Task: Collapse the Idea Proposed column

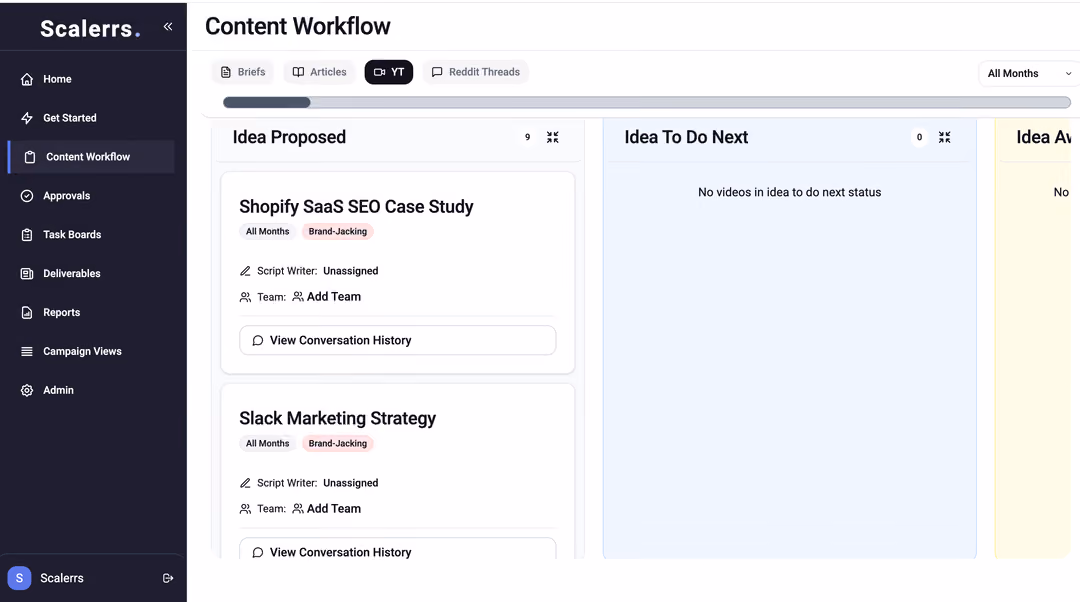Action: pos(552,137)
